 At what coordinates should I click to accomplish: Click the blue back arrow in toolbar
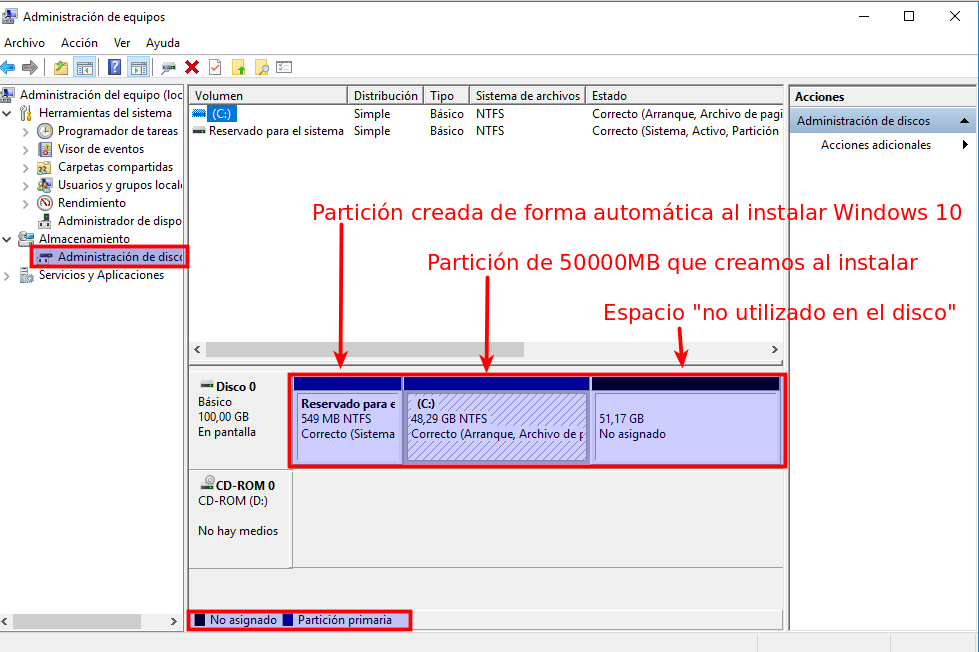pyautogui.click(x=8, y=67)
